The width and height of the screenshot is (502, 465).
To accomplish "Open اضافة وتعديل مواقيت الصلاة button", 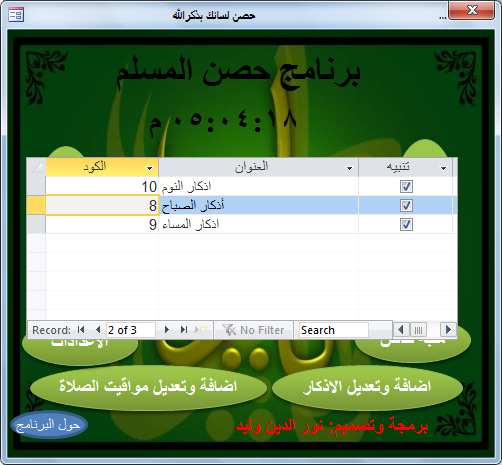I will (x=148, y=387).
